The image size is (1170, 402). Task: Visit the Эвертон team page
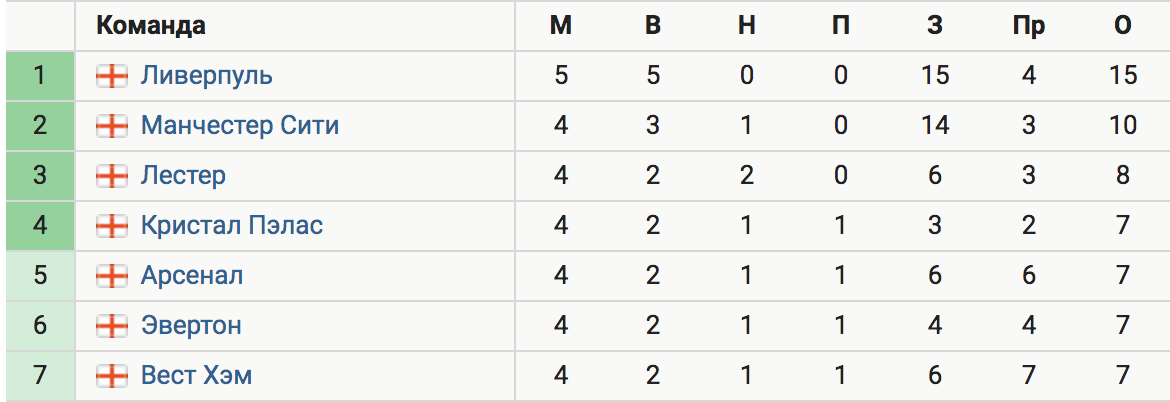click(x=191, y=325)
